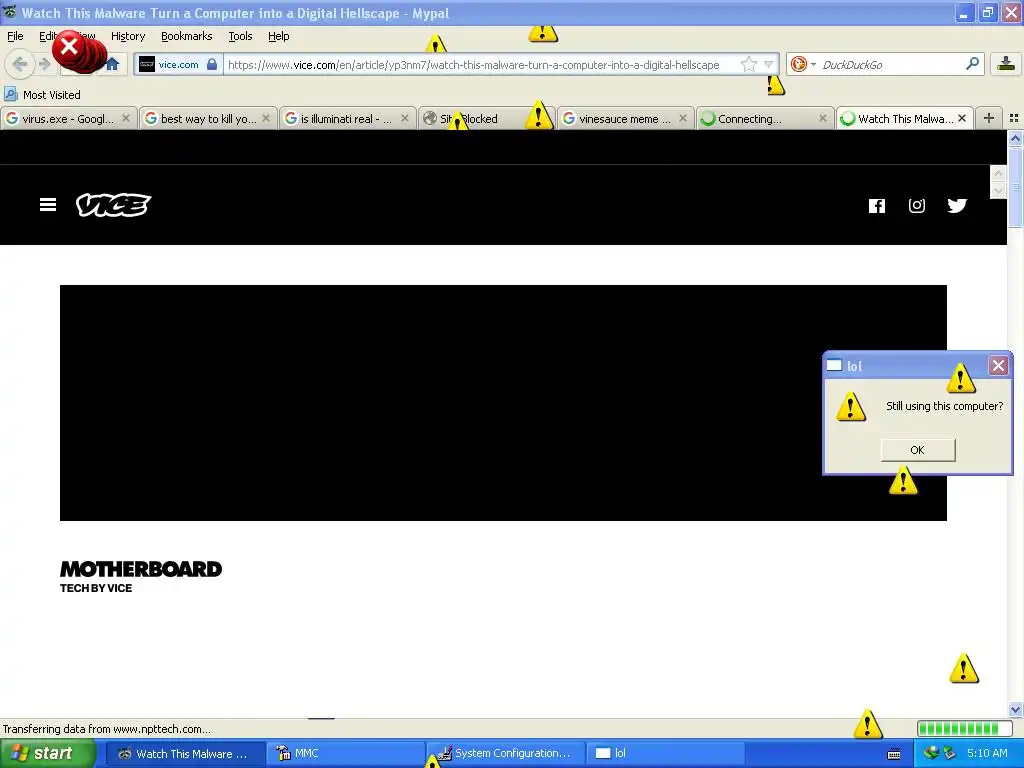Open the Tools menu
This screenshot has width=1024, height=768.
[x=240, y=36]
